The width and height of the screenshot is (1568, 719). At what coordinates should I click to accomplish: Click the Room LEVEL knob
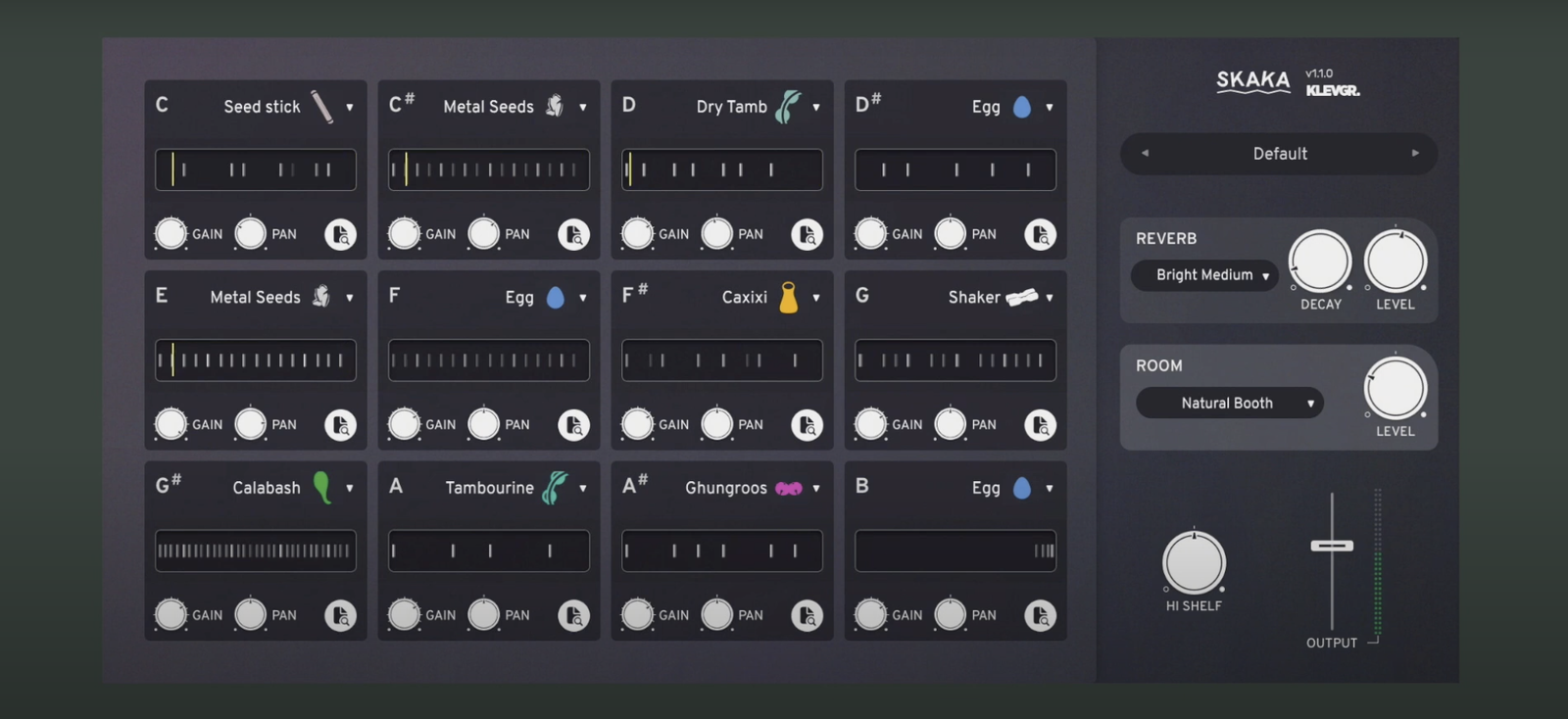point(1396,388)
